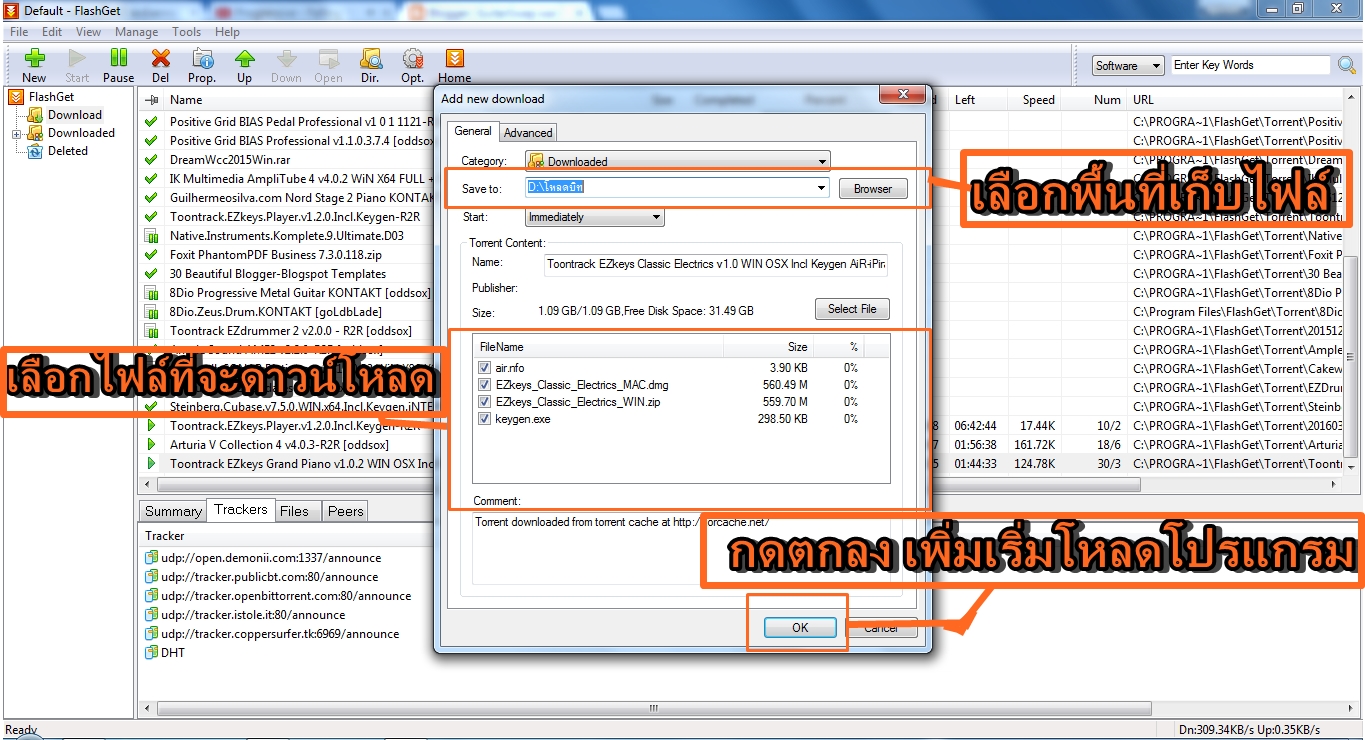This screenshot has width=1365, height=740.
Task: Click the downloading icon of Toontrack EZkeys Grand Piano
Action: point(152,464)
